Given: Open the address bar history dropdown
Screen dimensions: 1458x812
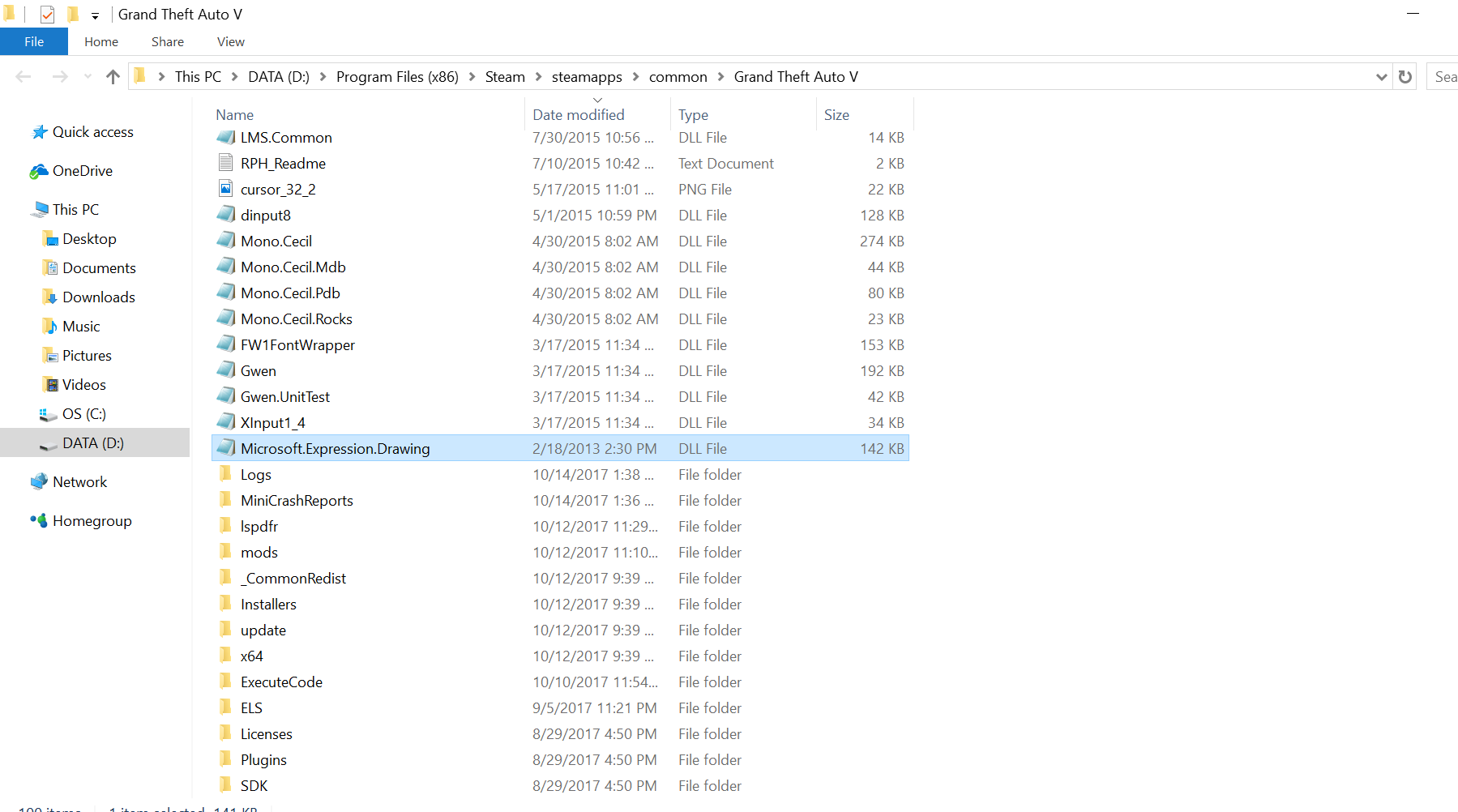Looking at the screenshot, I should pyautogui.click(x=1382, y=77).
